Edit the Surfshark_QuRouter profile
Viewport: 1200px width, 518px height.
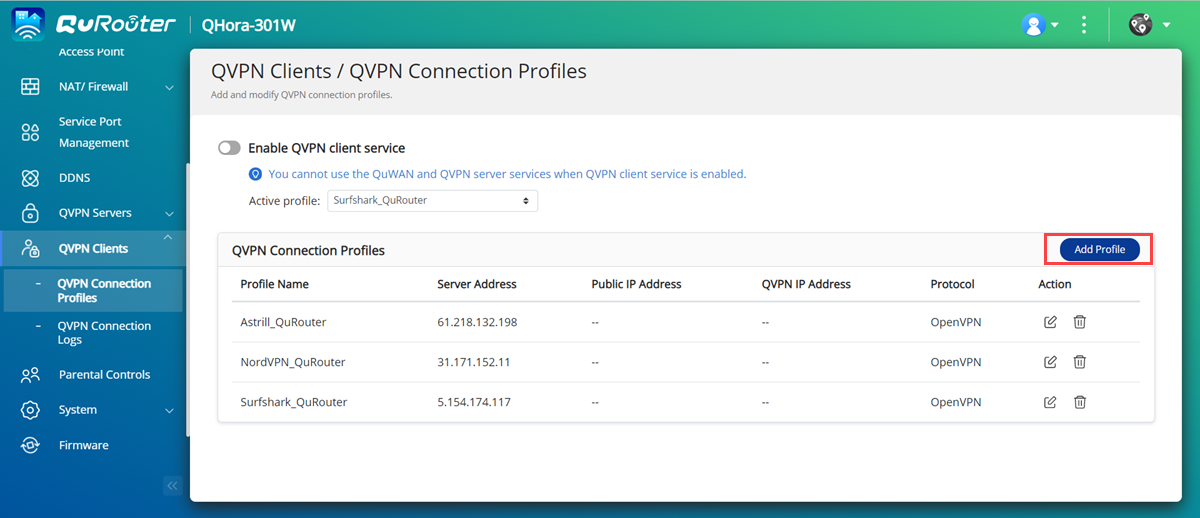tap(1050, 402)
